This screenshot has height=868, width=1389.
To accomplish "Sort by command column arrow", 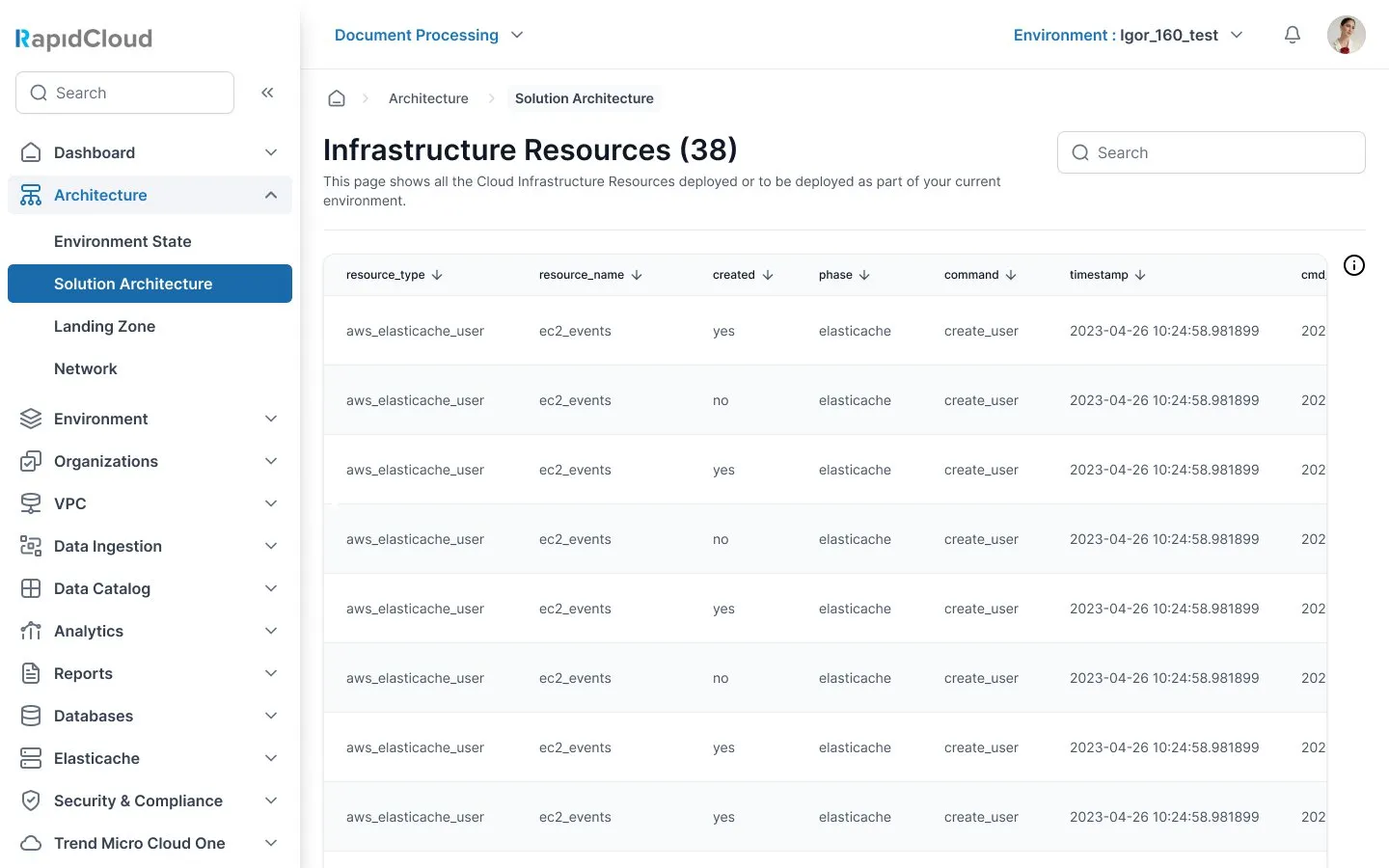I will pyautogui.click(x=1011, y=275).
